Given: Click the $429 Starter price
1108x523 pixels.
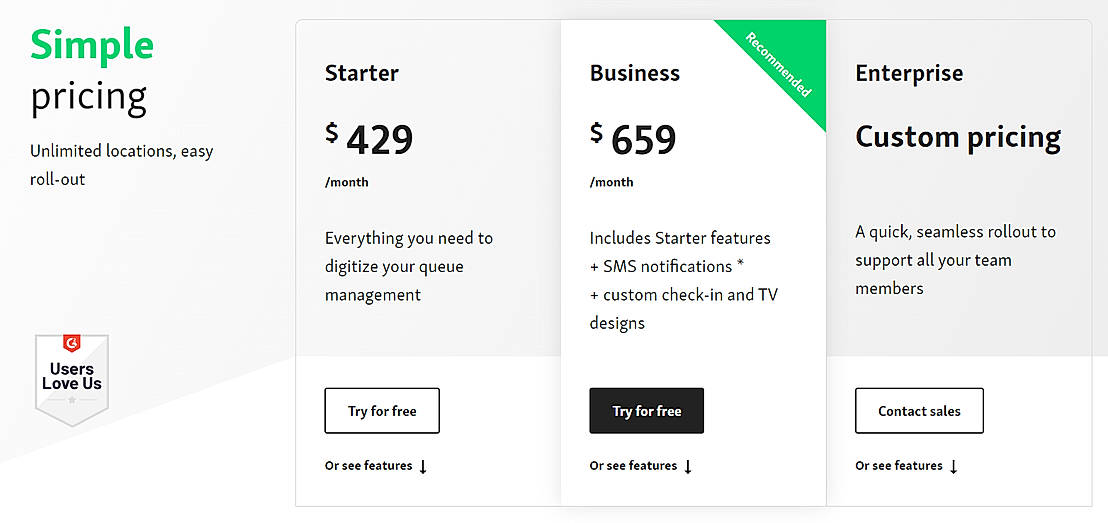Looking at the screenshot, I should (369, 139).
